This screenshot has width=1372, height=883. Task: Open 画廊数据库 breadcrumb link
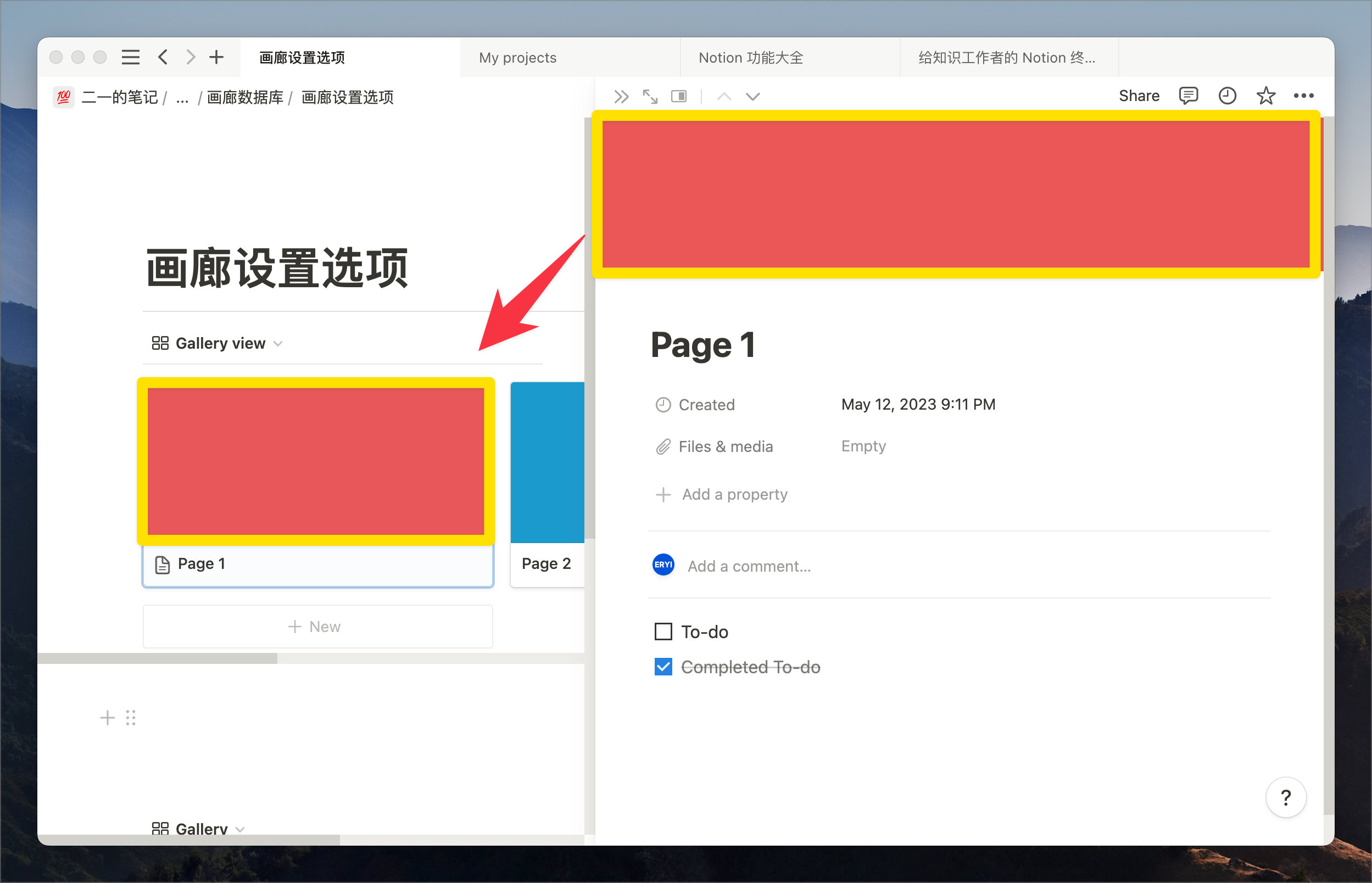245,98
